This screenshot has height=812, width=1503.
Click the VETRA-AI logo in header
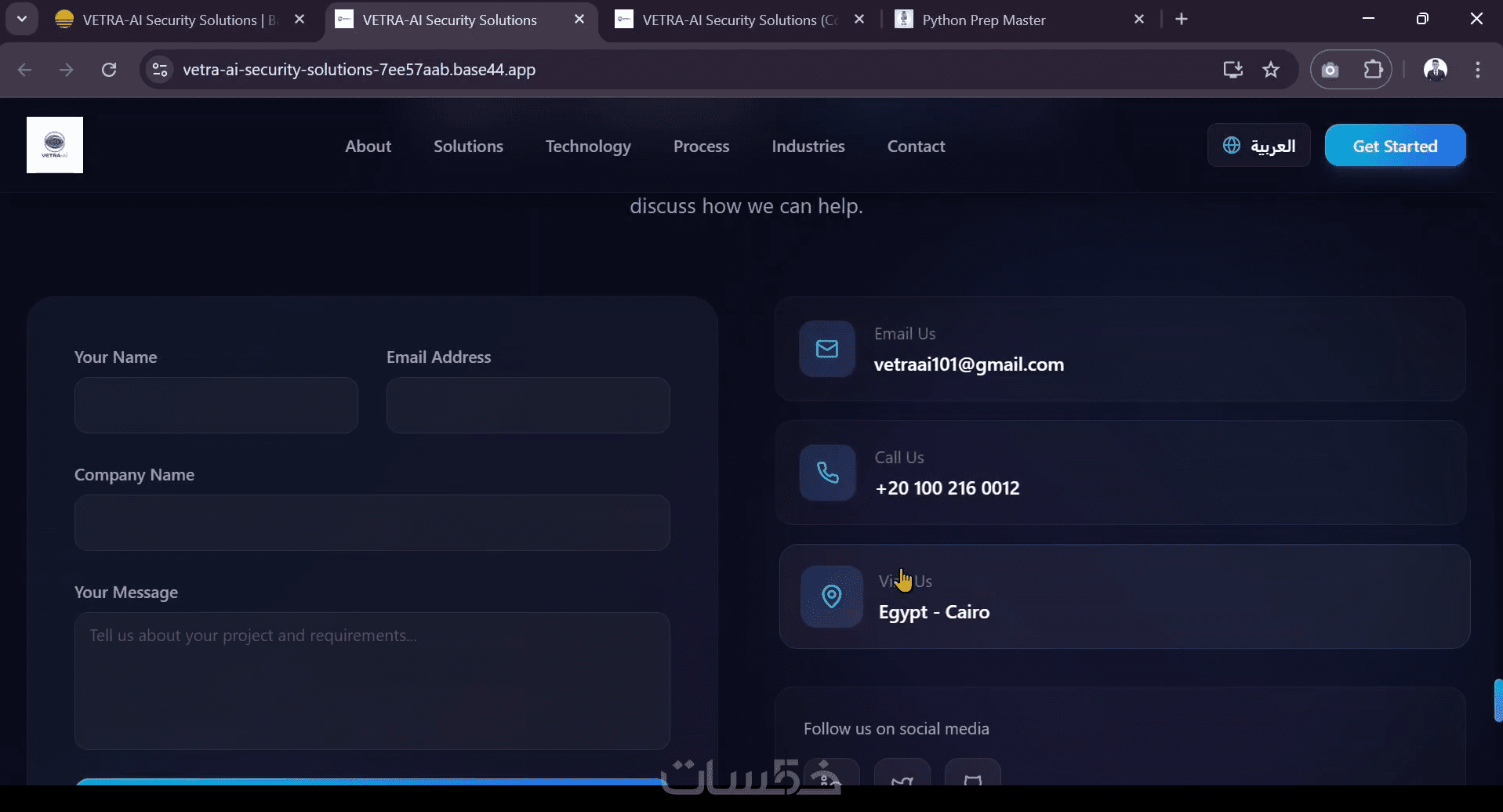pyautogui.click(x=55, y=145)
